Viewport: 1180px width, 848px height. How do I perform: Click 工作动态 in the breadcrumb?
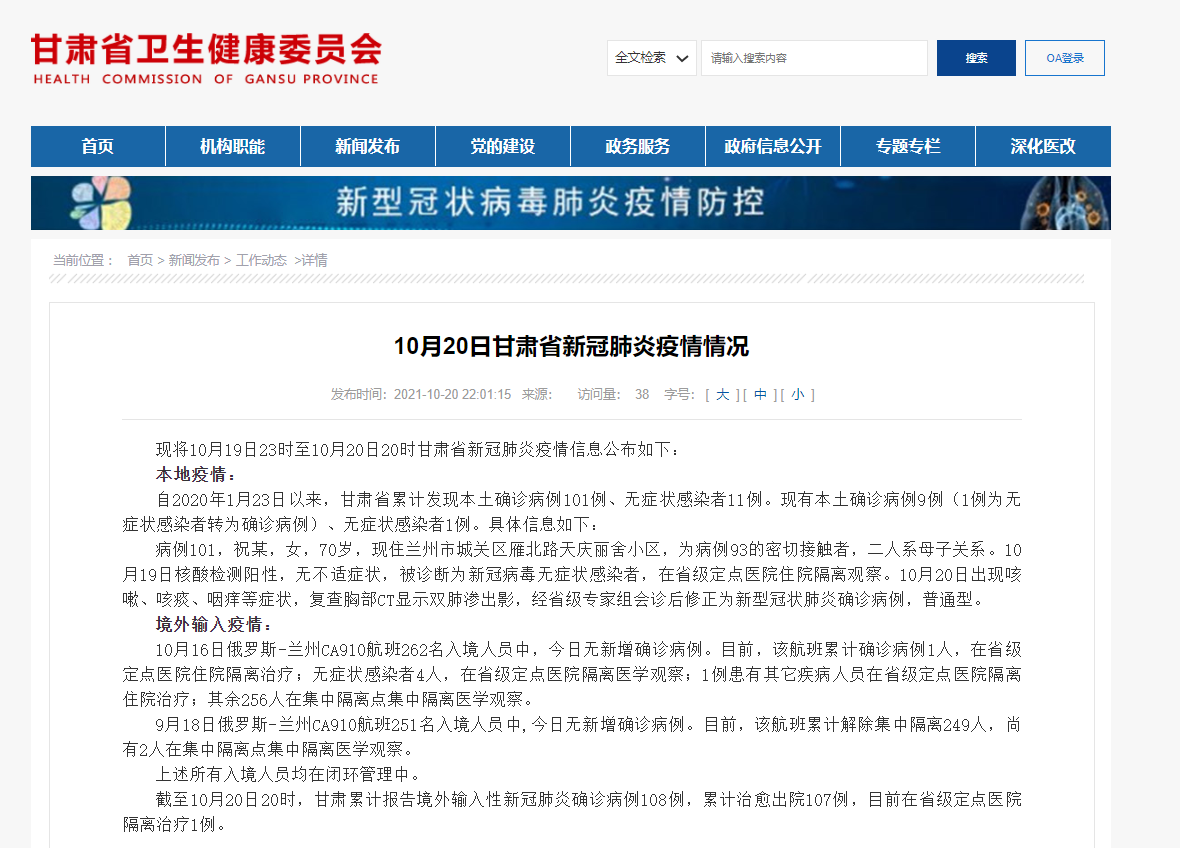coord(261,260)
